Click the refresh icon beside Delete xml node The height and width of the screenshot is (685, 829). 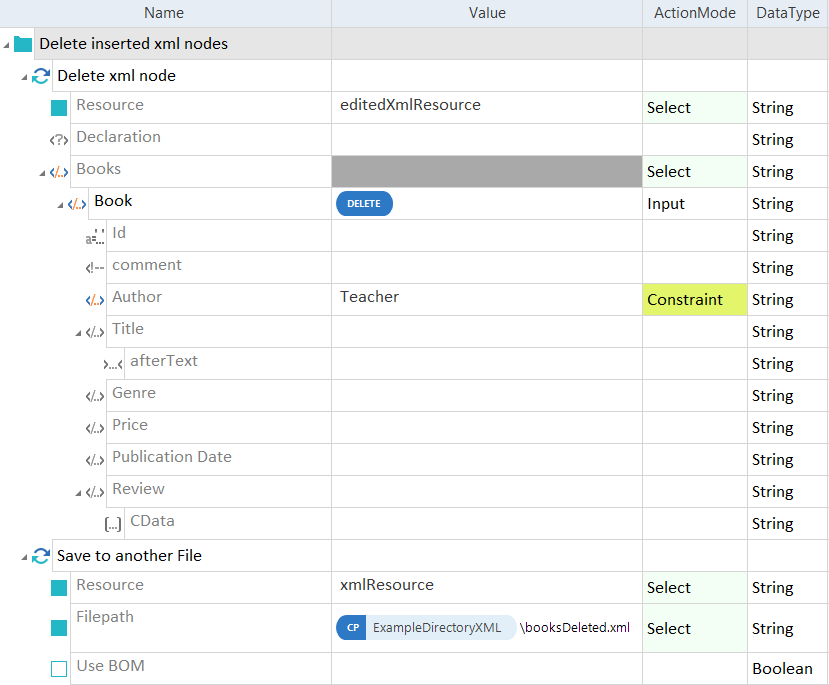41,76
